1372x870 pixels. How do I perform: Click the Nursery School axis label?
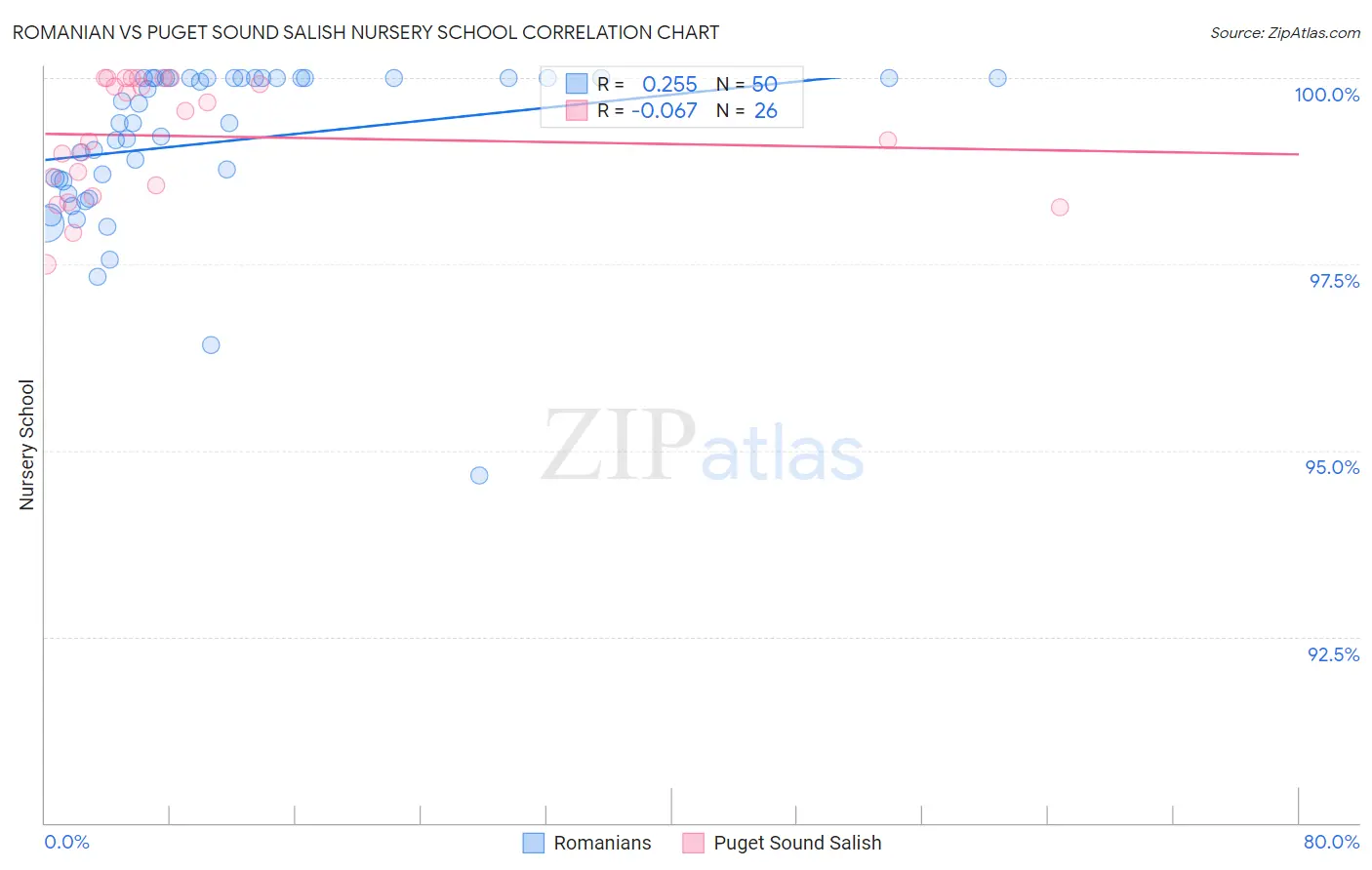pos(26,445)
